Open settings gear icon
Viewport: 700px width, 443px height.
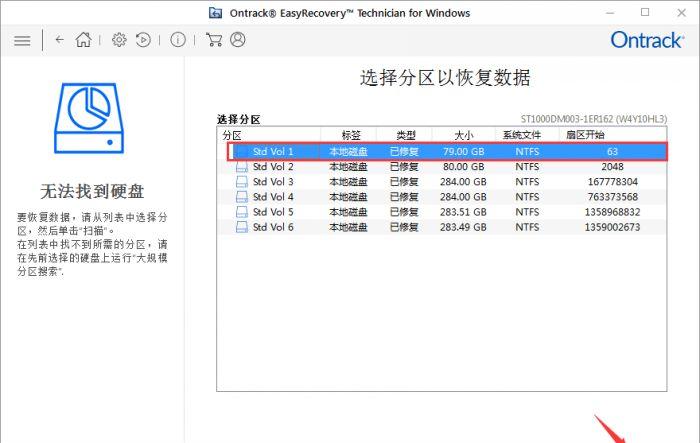[119, 40]
